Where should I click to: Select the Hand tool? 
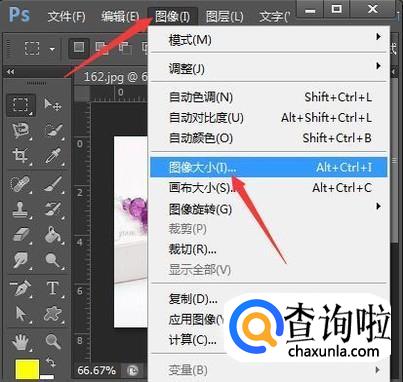coord(20,341)
